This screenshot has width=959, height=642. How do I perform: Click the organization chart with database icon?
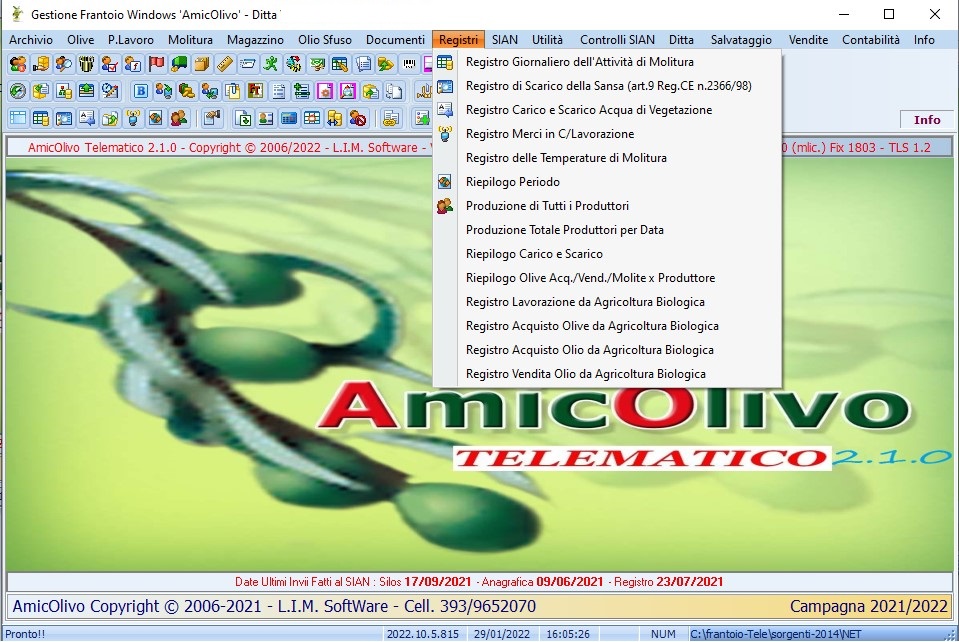pos(64,91)
